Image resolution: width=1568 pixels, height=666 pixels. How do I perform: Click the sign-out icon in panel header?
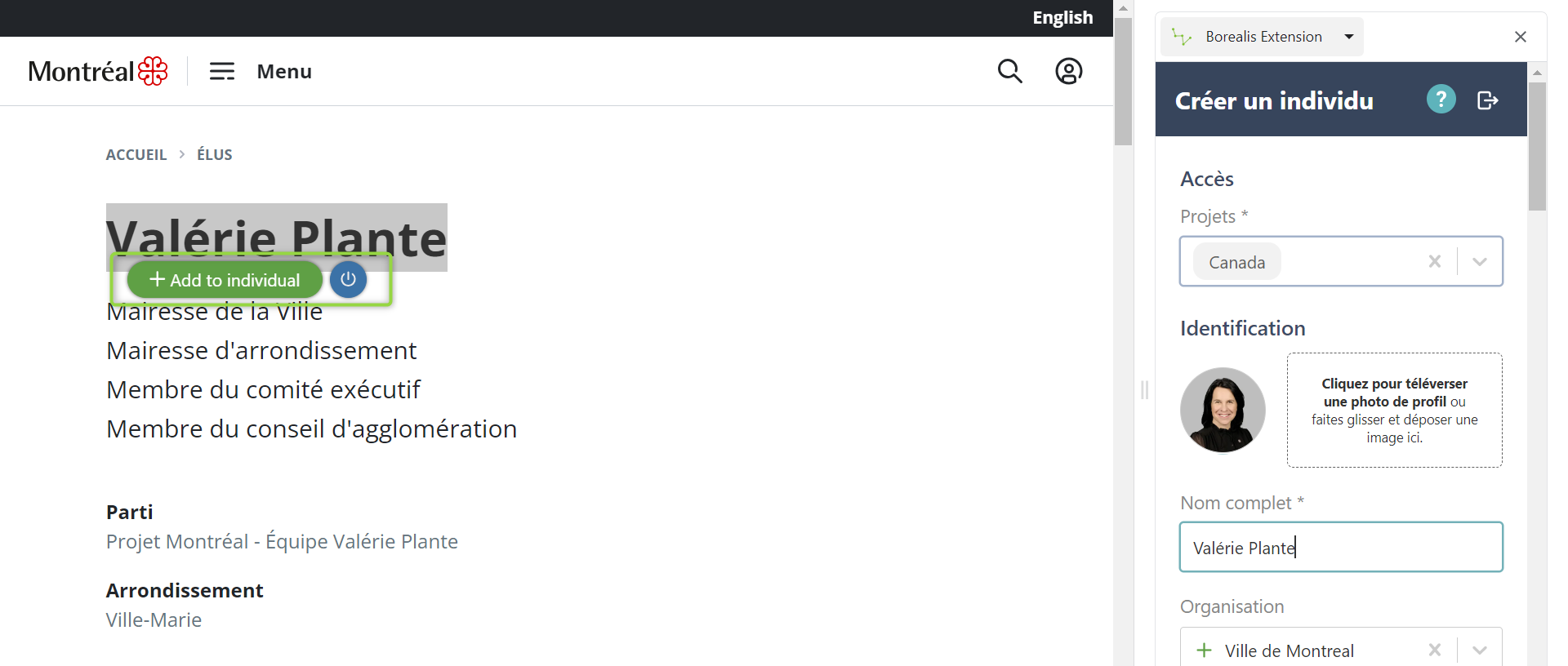[1488, 100]
